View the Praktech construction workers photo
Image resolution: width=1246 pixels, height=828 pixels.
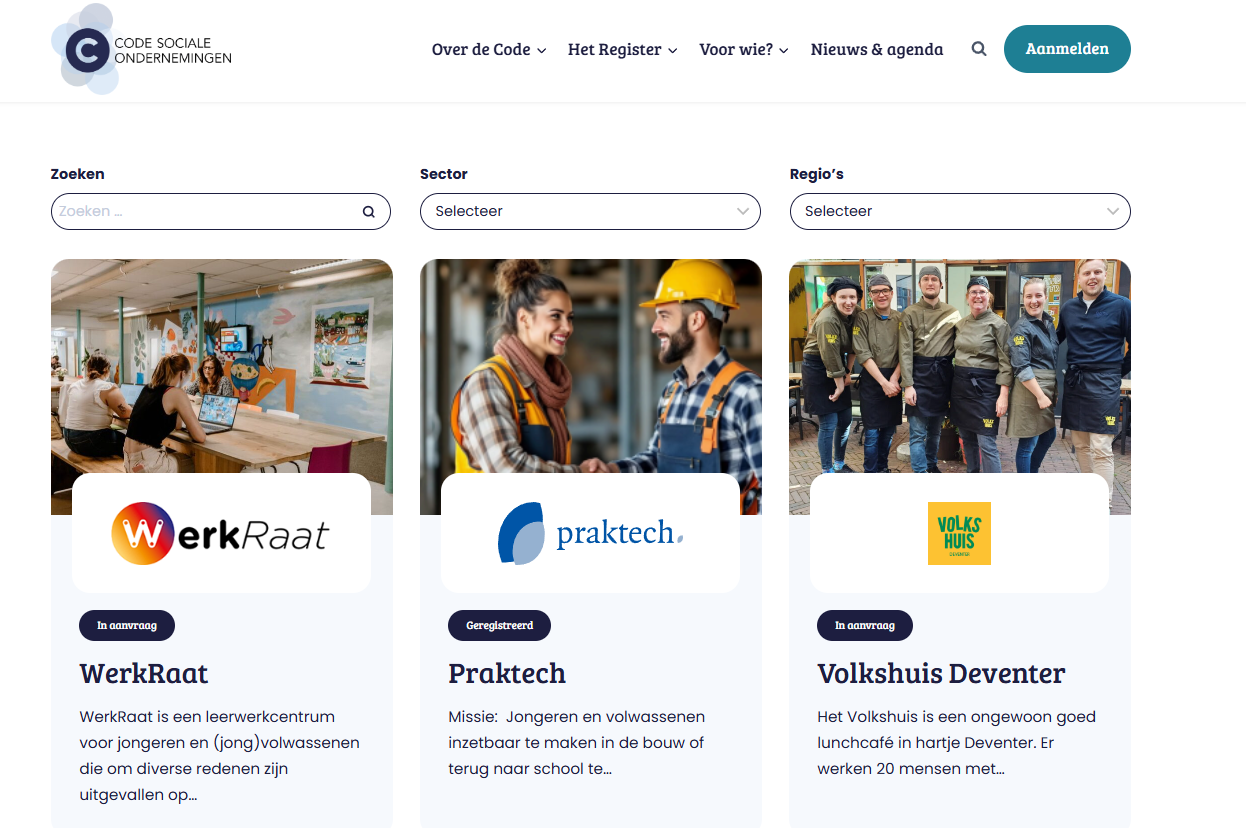591,366
